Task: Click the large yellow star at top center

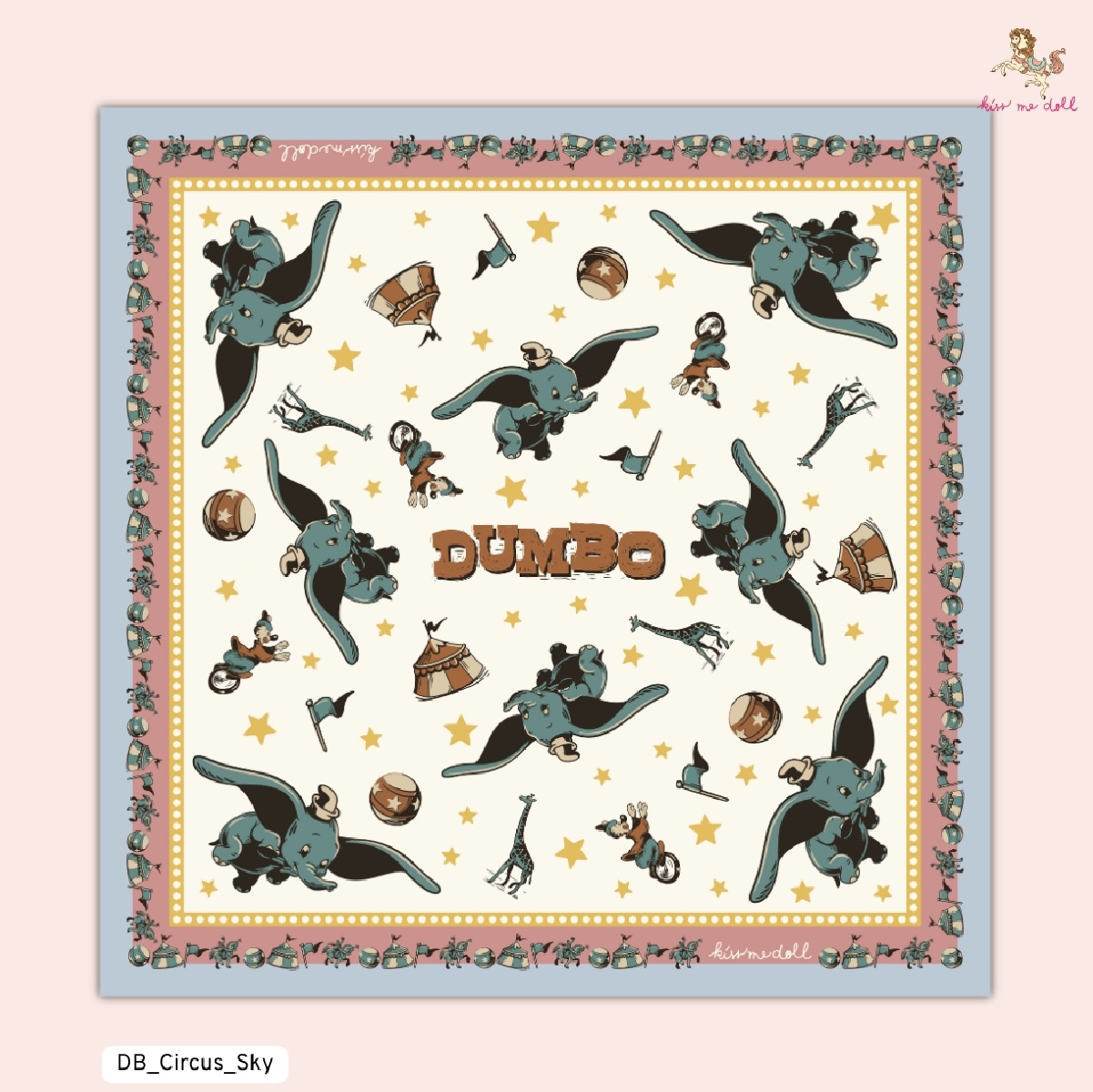Action: 542,227
